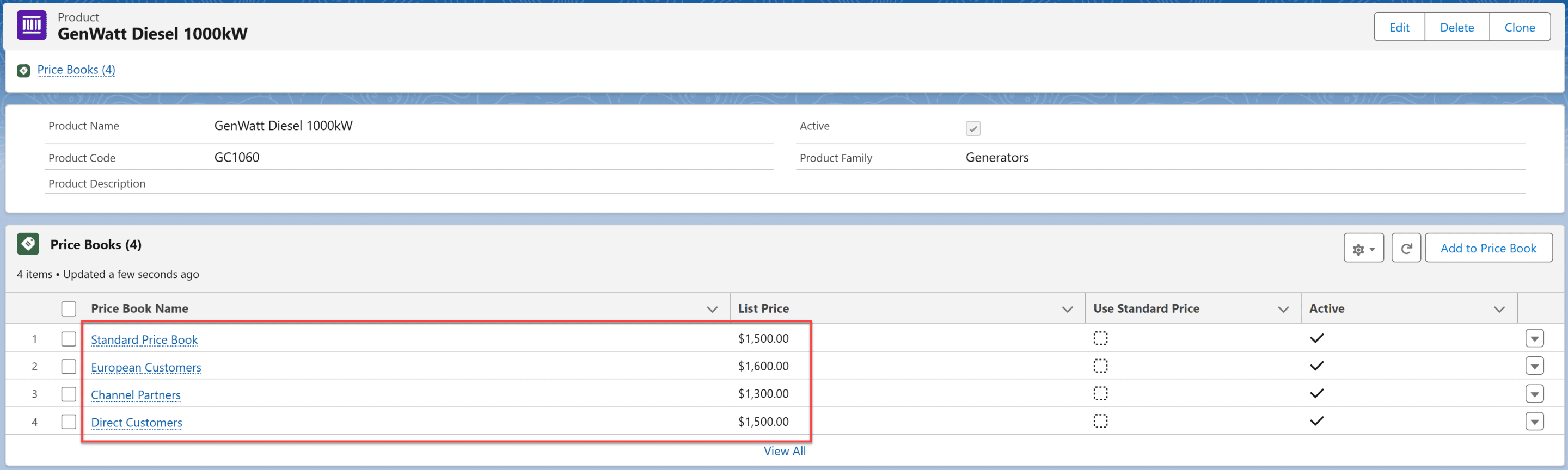The image size is (1568, 470).
Task: Open the Use Standard Price column menu
Action: coord(1283,309)
